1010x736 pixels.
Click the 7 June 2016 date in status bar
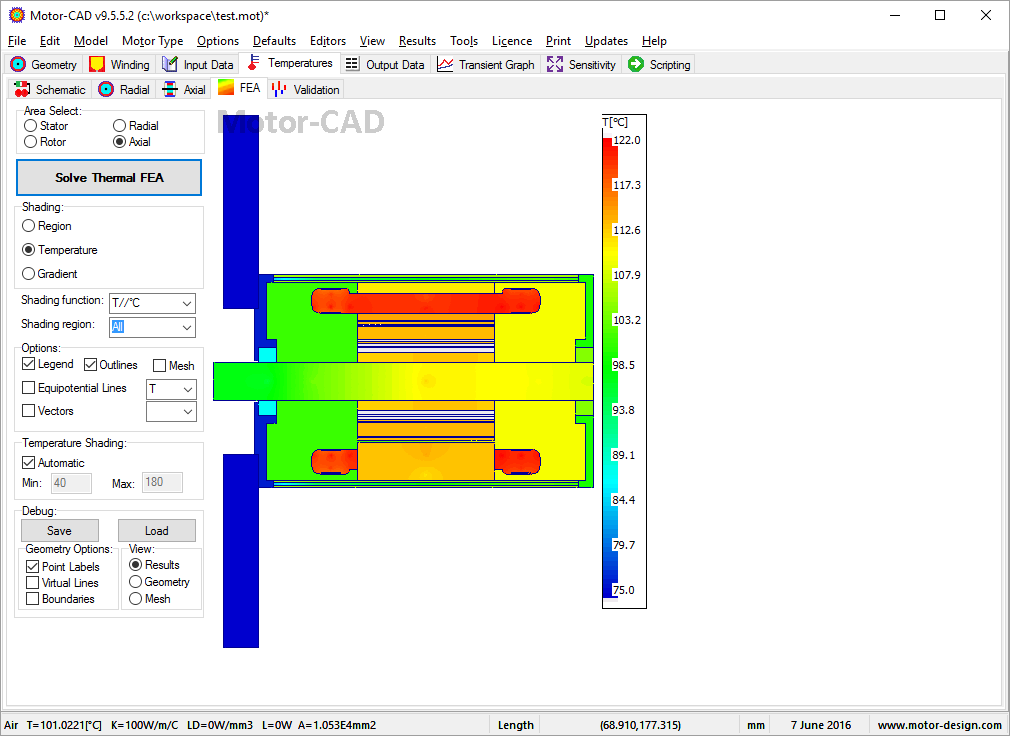point(821,725)
